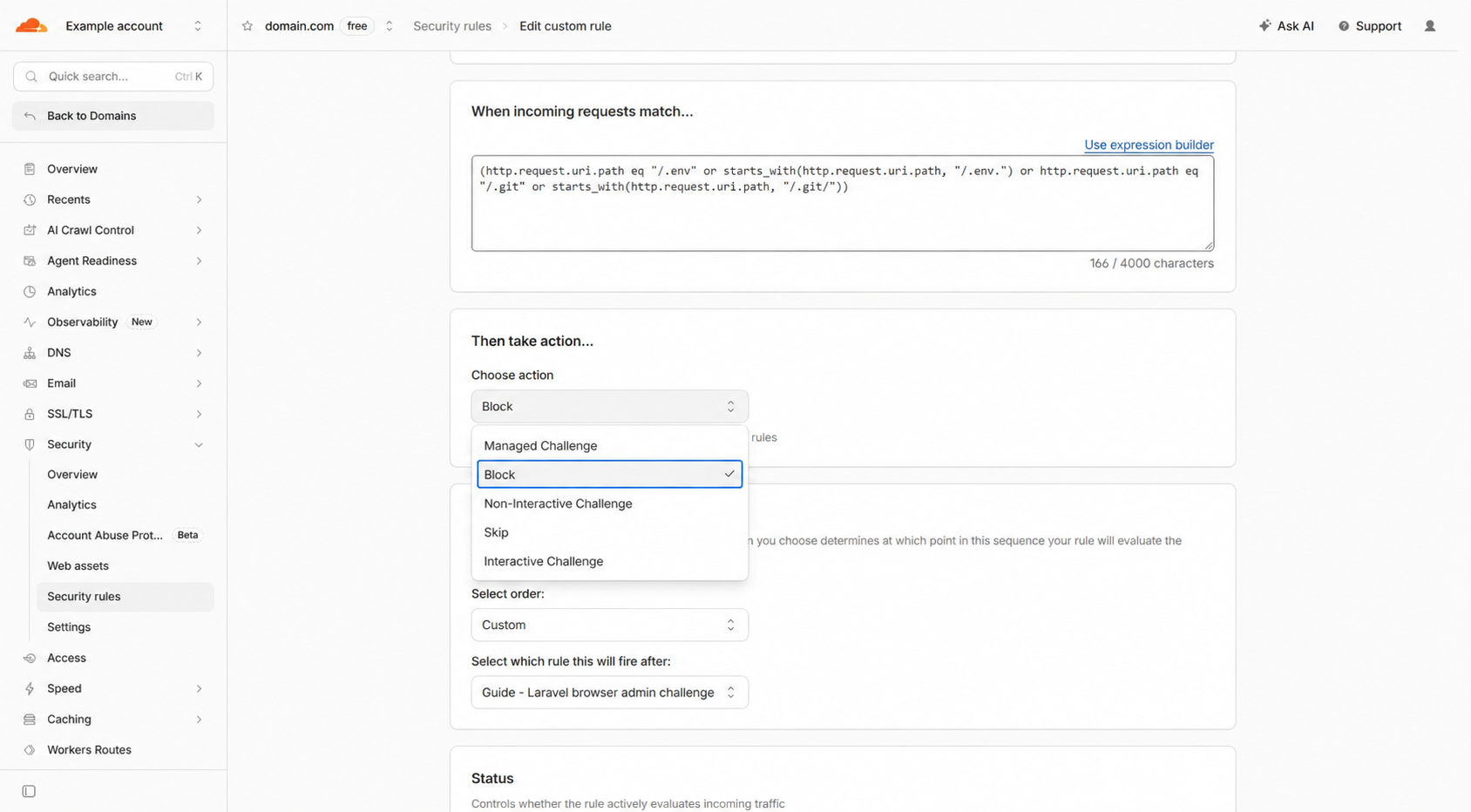Select Non-Interactive Challenge option
The image size is (1471, 812).
tap(609, 504)
